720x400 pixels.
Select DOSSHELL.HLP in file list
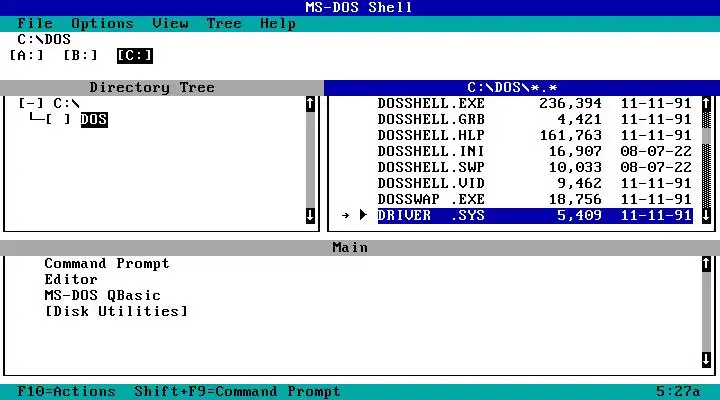click(535, 135)
